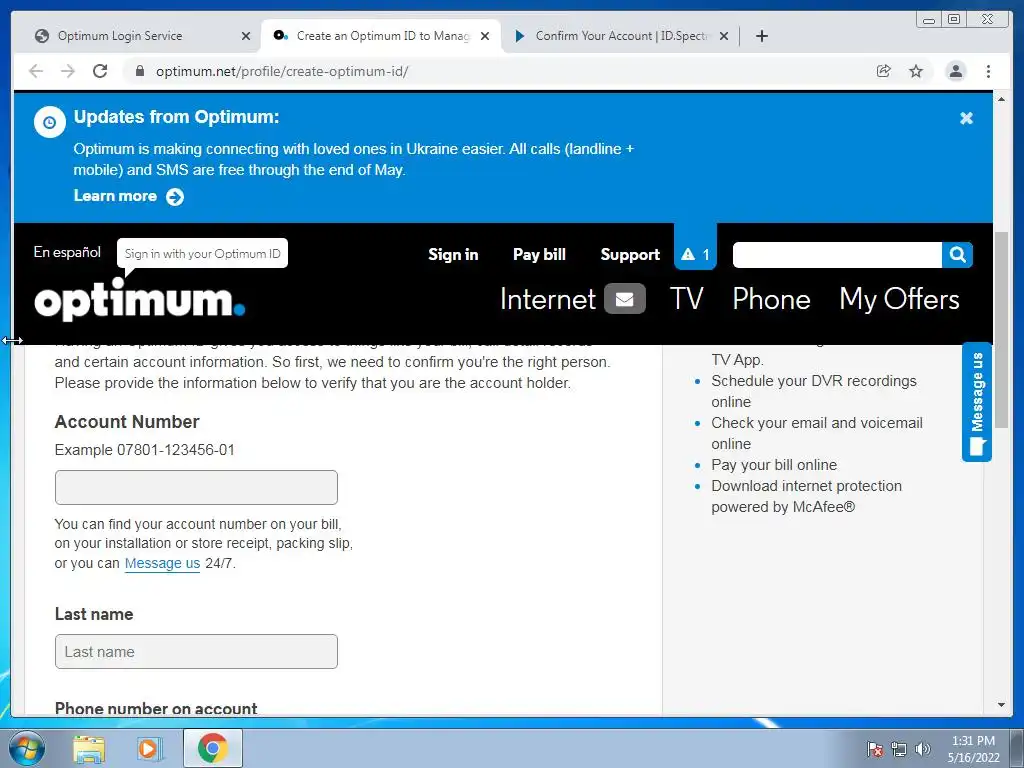The image size is (1024, 768).
Task: Bookmark this page with the star
Action: pos(916,71)
